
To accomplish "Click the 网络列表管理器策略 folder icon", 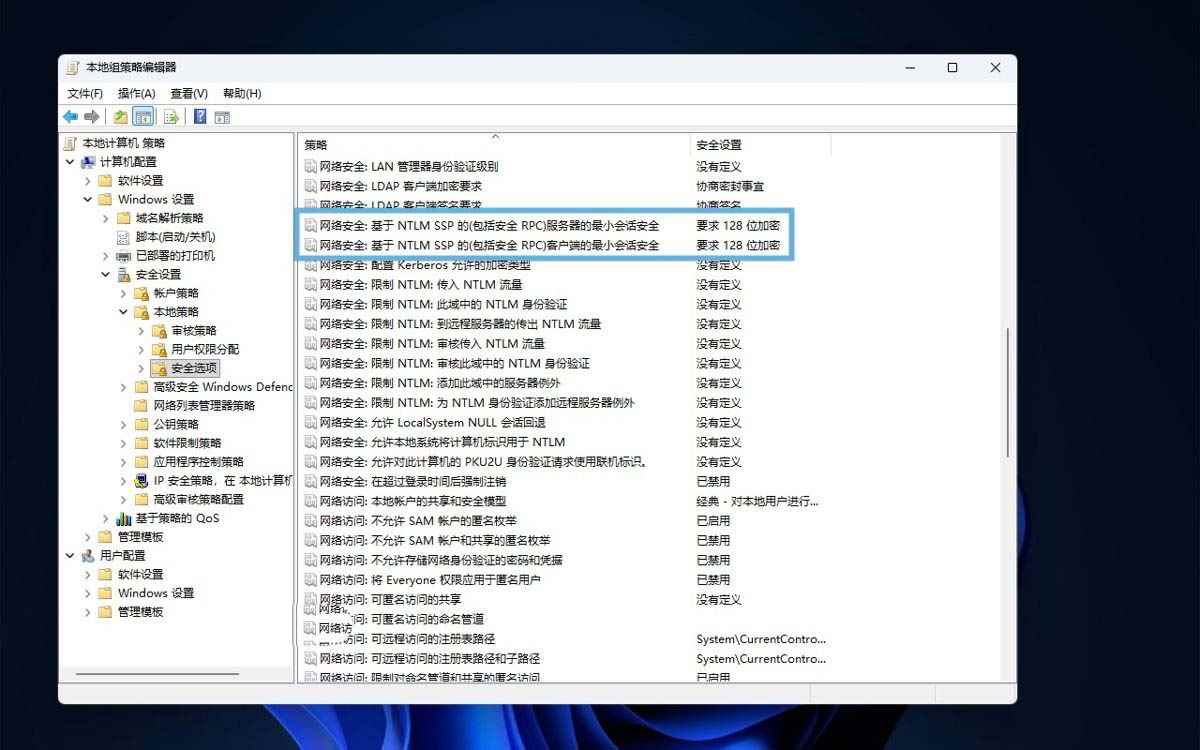I will pos(141,406).
